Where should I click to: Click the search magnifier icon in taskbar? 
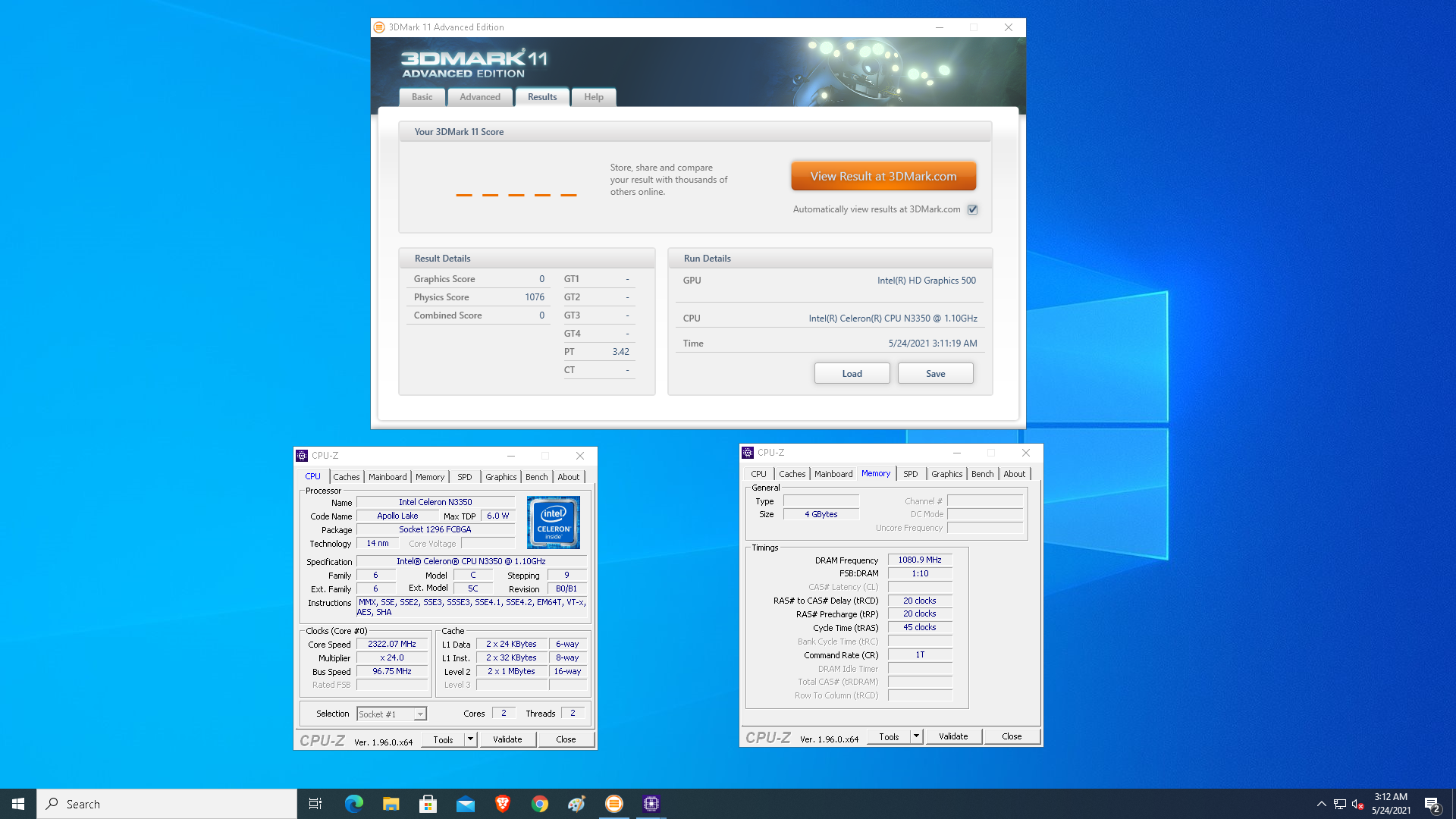click(x=52, y=804)
